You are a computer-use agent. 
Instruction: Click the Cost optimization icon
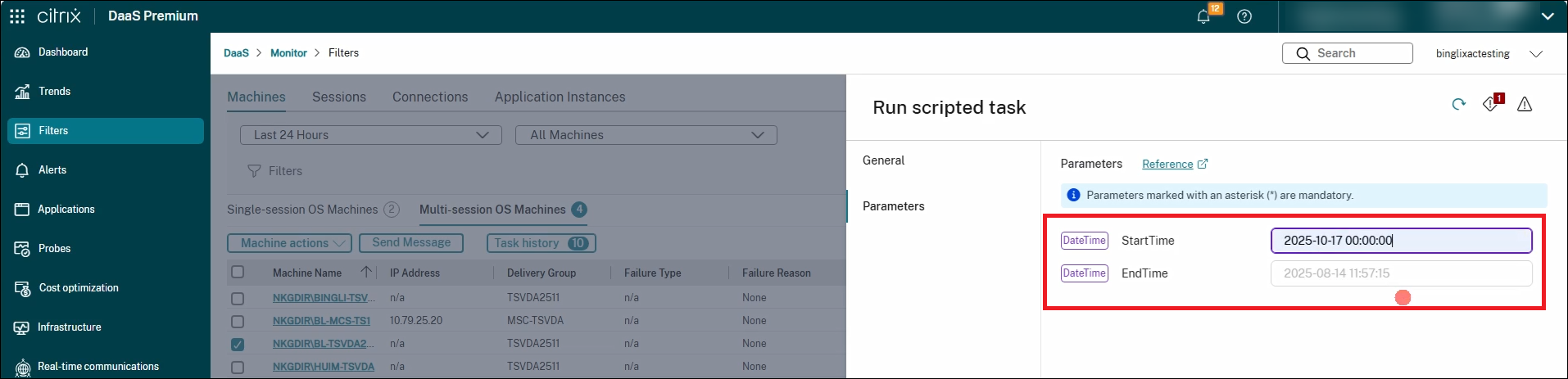coord(22,288)
